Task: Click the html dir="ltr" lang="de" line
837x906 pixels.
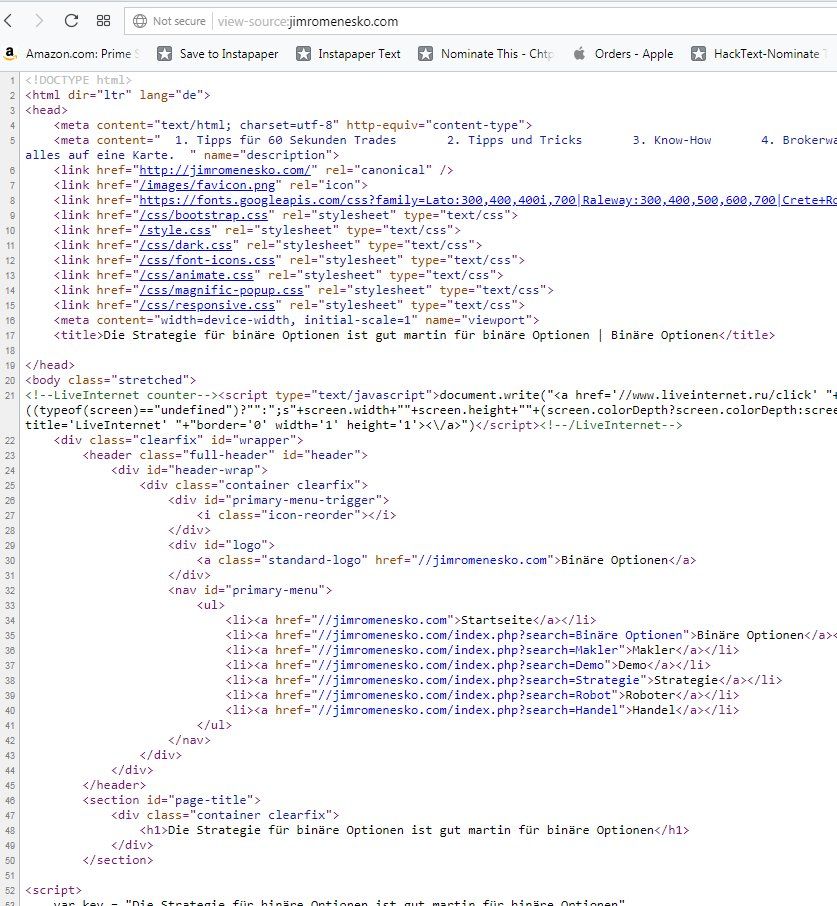Action: click(x=118, y=95)
